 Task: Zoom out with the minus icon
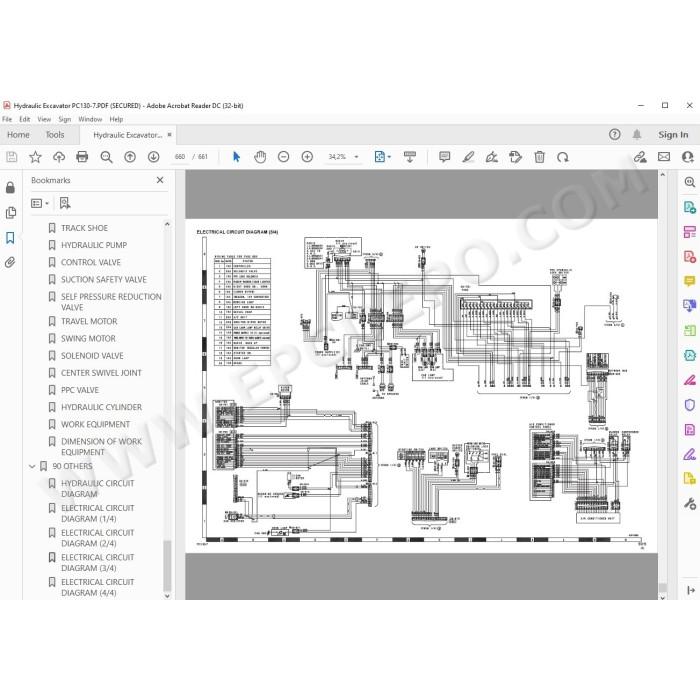(283, 157)
